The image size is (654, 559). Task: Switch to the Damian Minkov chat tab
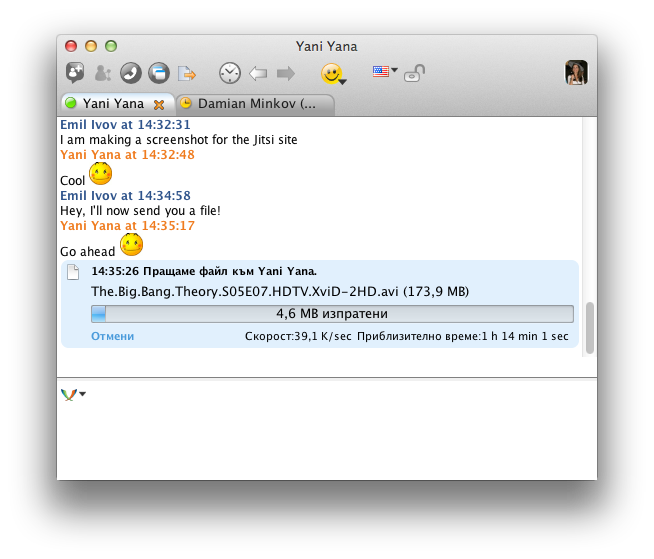[x=248, y=103]
